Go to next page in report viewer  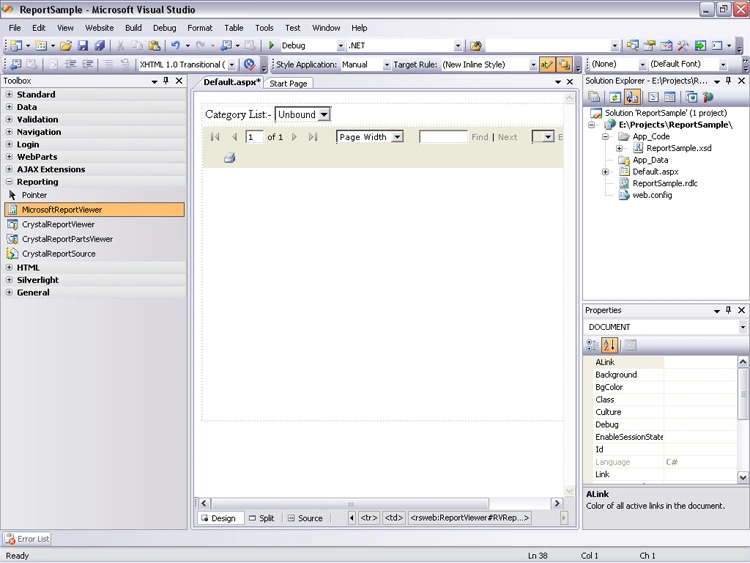(294, 137)
